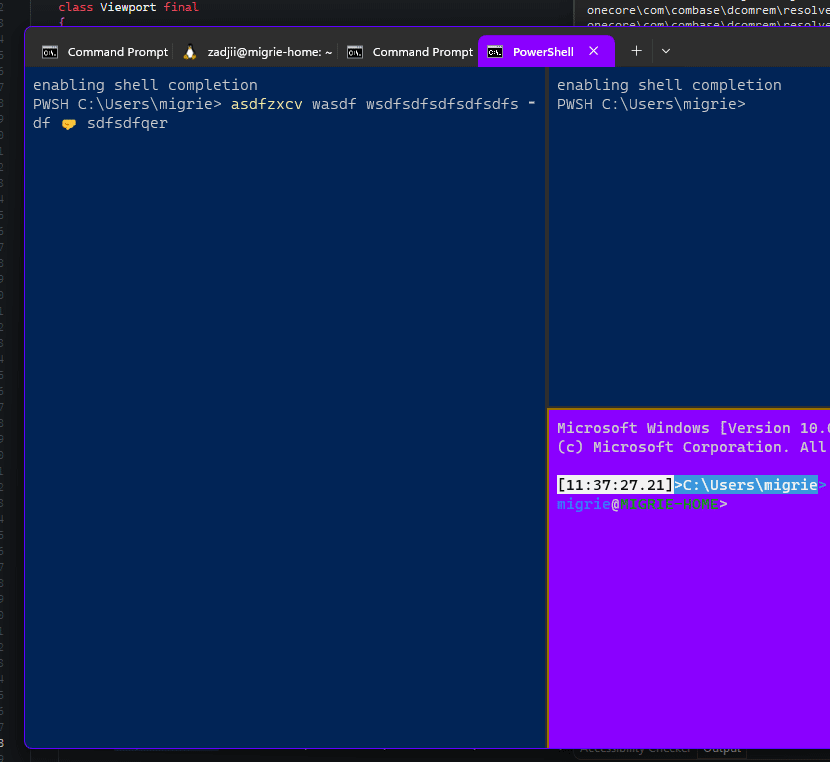Viewport: 830px width, 762px height.
Task: Click 'PWSH C:\Users\migrie>' prompt in left pane
Action: click(127, 104)
